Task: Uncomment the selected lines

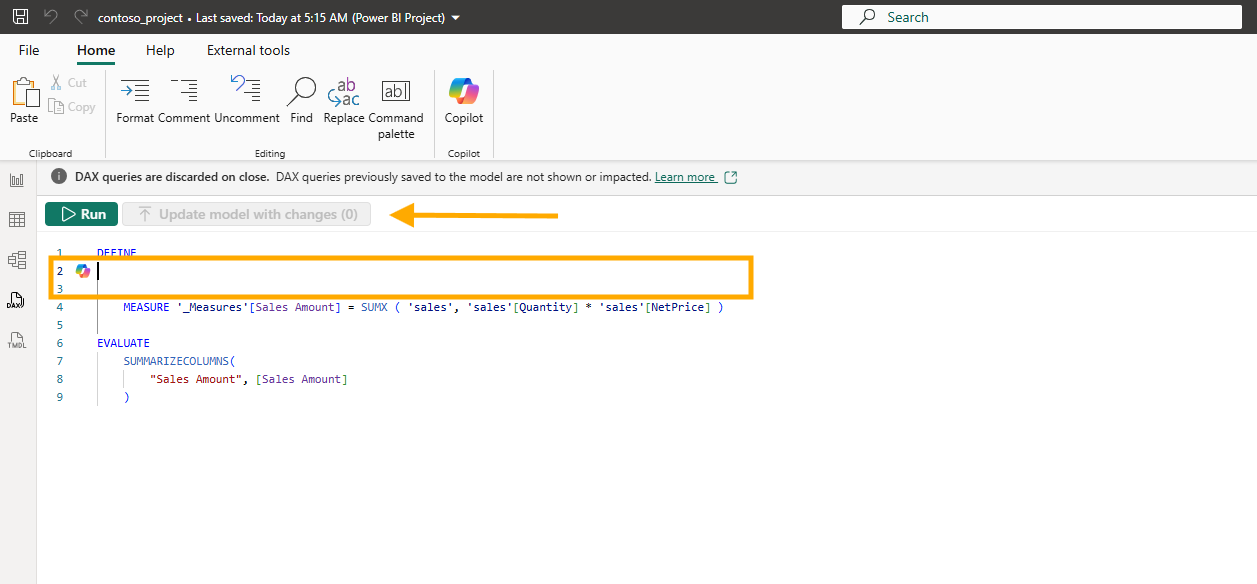Action: pyautogui.click(x=247, y=101)
